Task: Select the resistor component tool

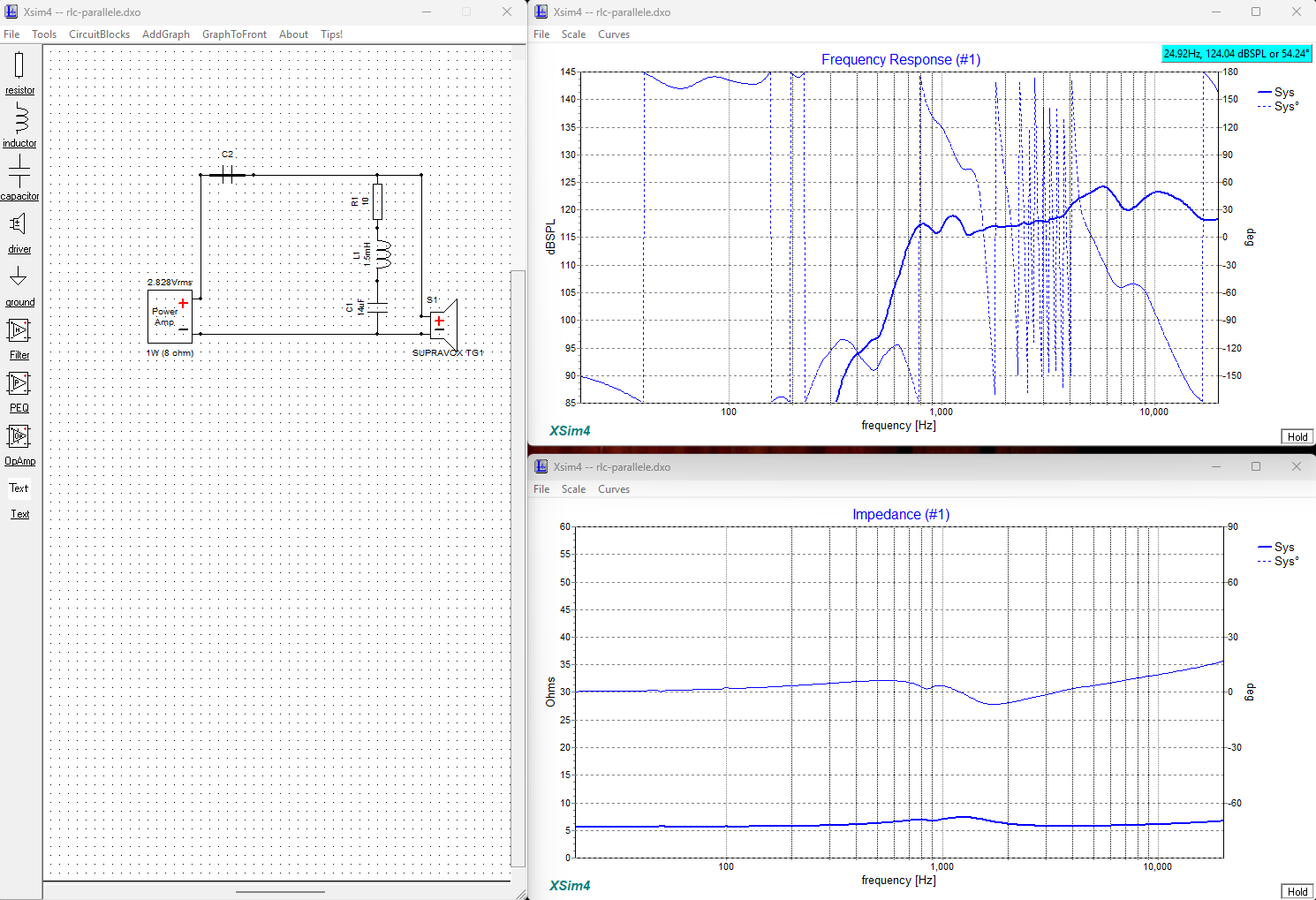Action: (x=19, y=72)
